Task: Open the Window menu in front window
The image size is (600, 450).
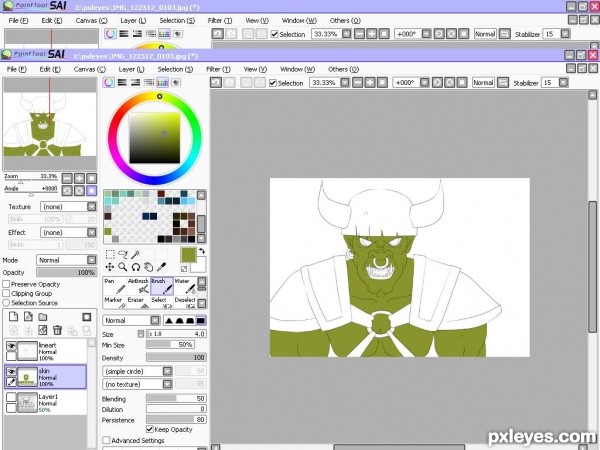Action: tap(298, 69)
